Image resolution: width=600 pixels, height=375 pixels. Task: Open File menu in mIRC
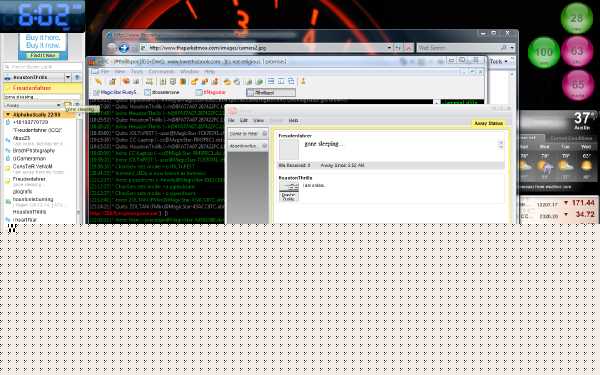[x=105, y=72]
